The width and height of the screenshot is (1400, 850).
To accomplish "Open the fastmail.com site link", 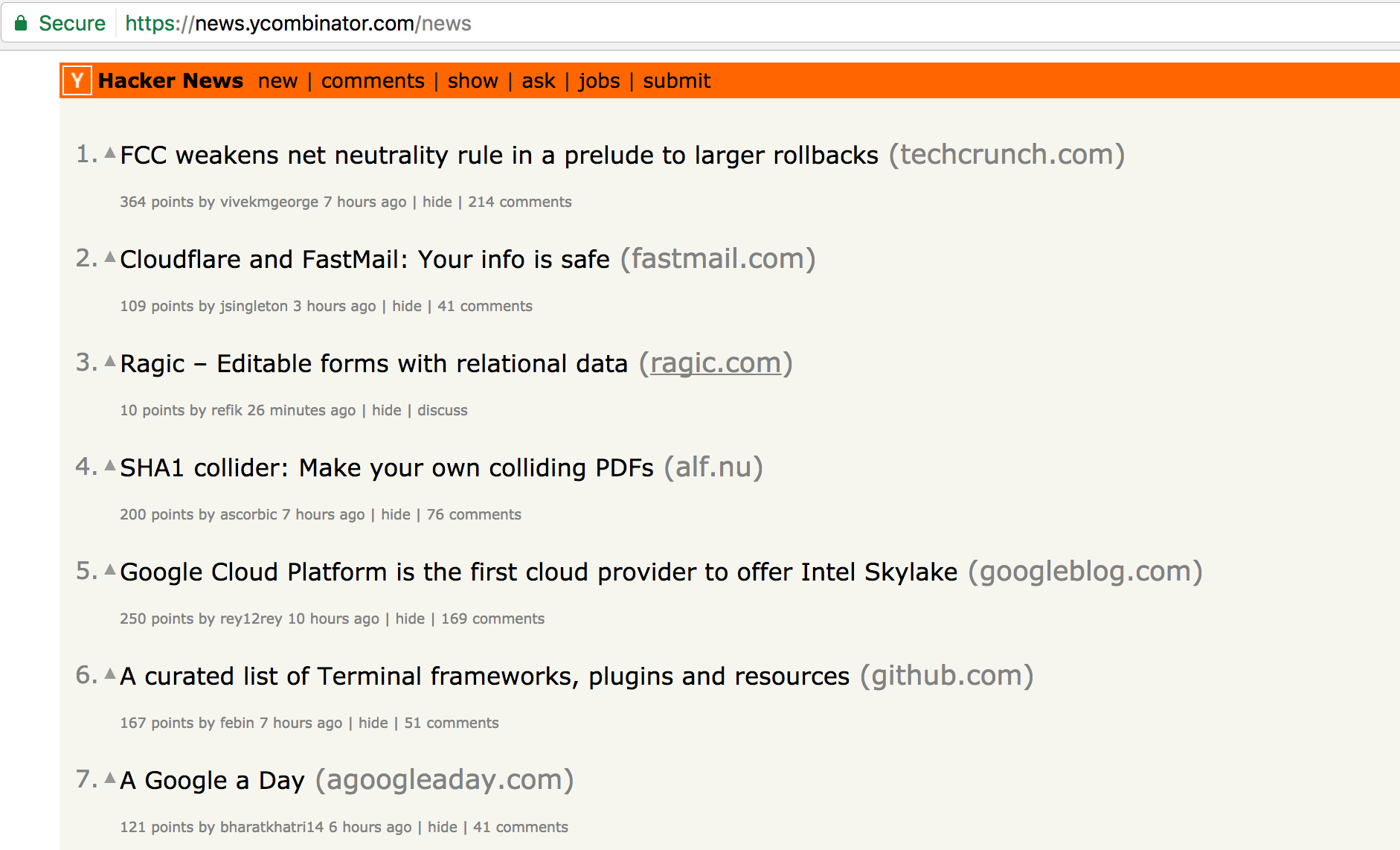I will click(x=718, y=259).
